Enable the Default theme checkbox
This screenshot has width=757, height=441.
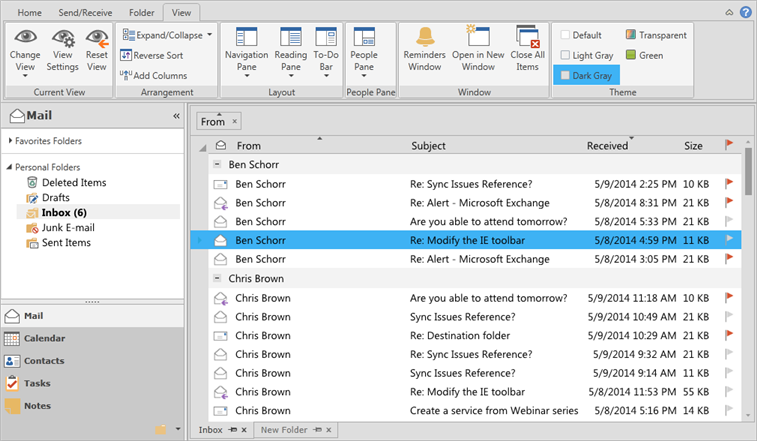click(566, 35)
